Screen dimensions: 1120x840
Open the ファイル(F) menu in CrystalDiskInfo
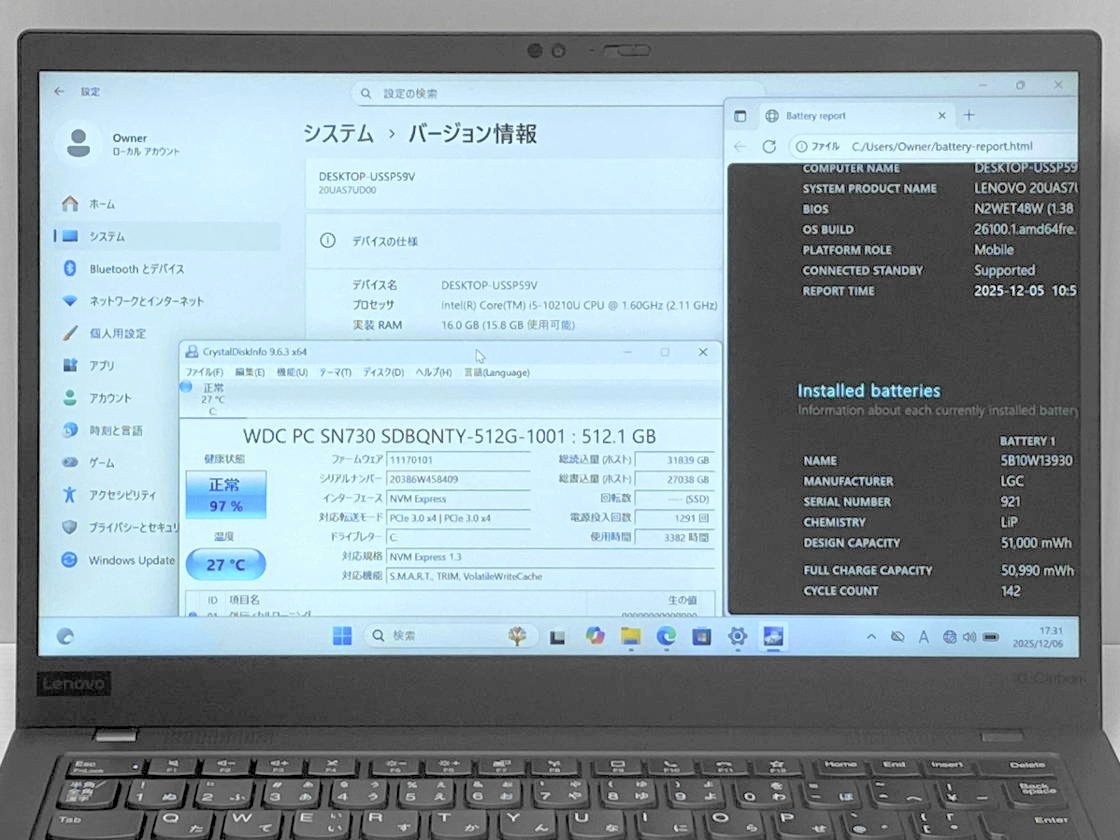click(204, 372)
